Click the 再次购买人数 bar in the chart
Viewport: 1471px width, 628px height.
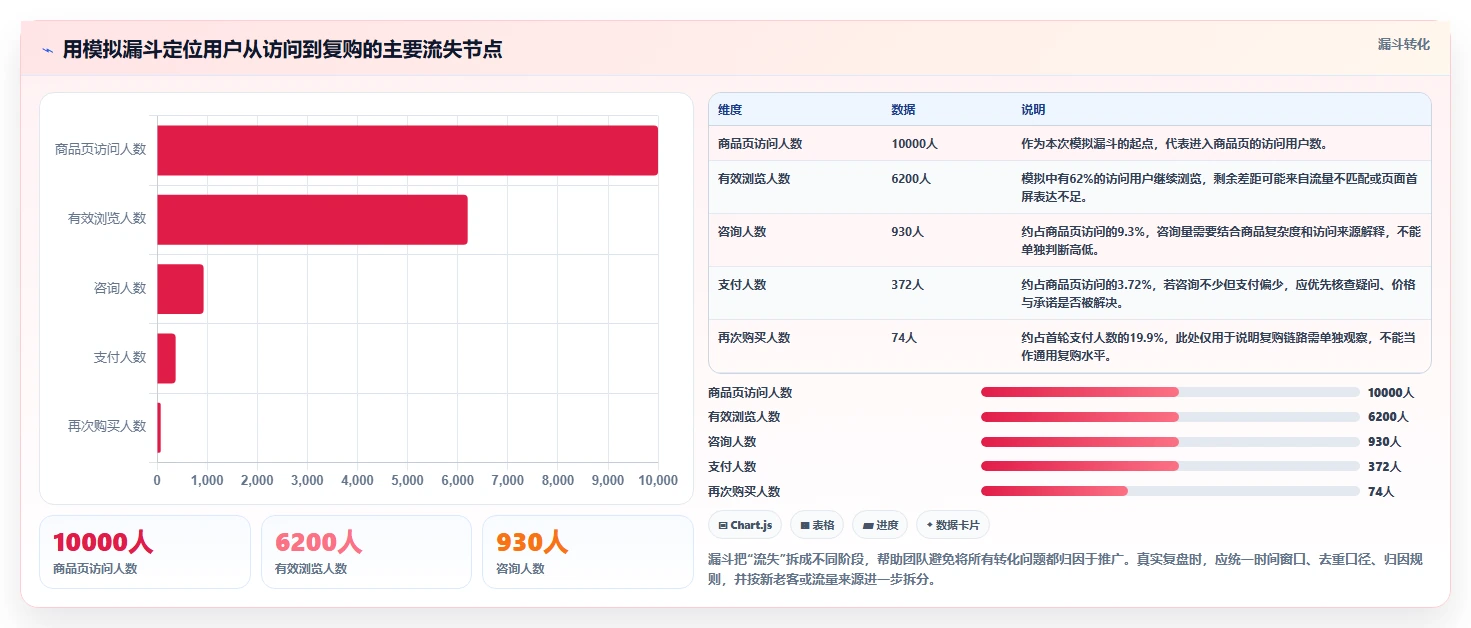tap(159, 427)
